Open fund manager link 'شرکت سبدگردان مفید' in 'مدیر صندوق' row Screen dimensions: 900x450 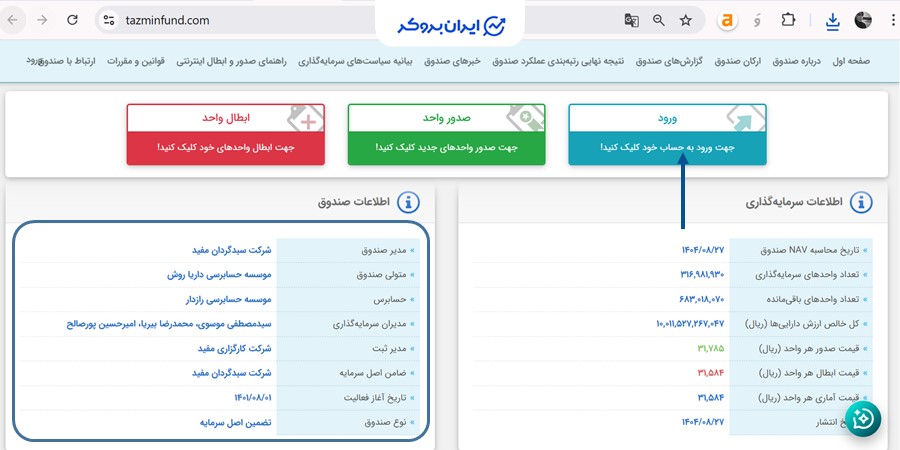[x=231, y=250]
